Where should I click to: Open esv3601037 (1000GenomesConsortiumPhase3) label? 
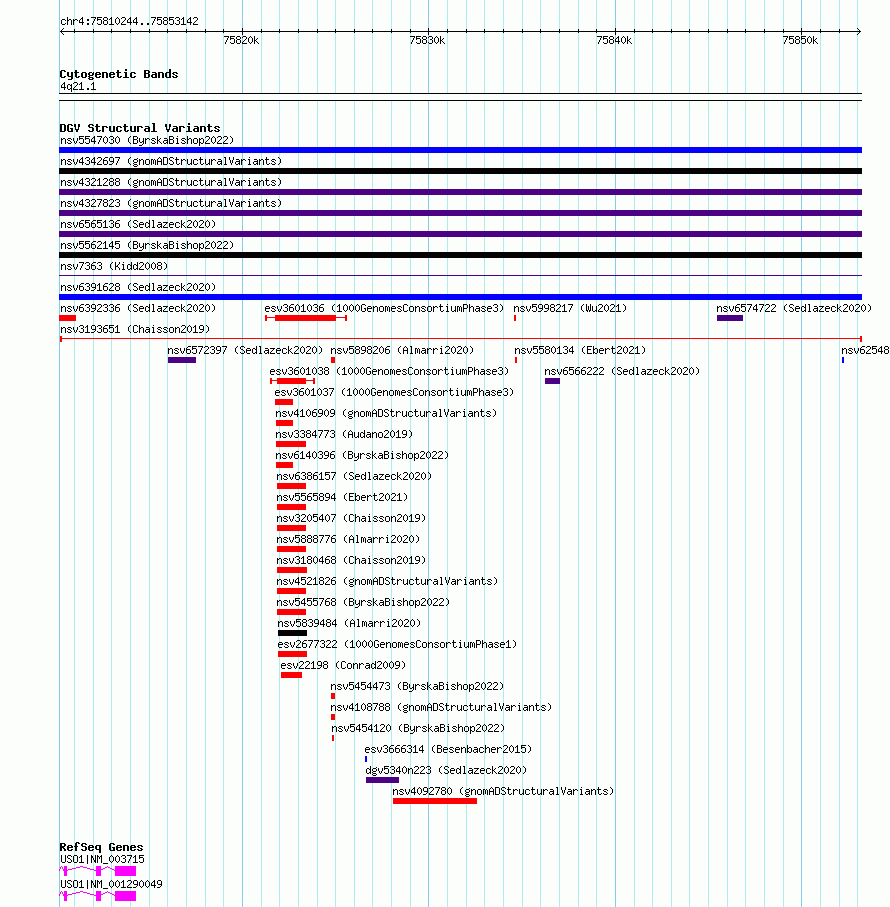coord(394,392)
